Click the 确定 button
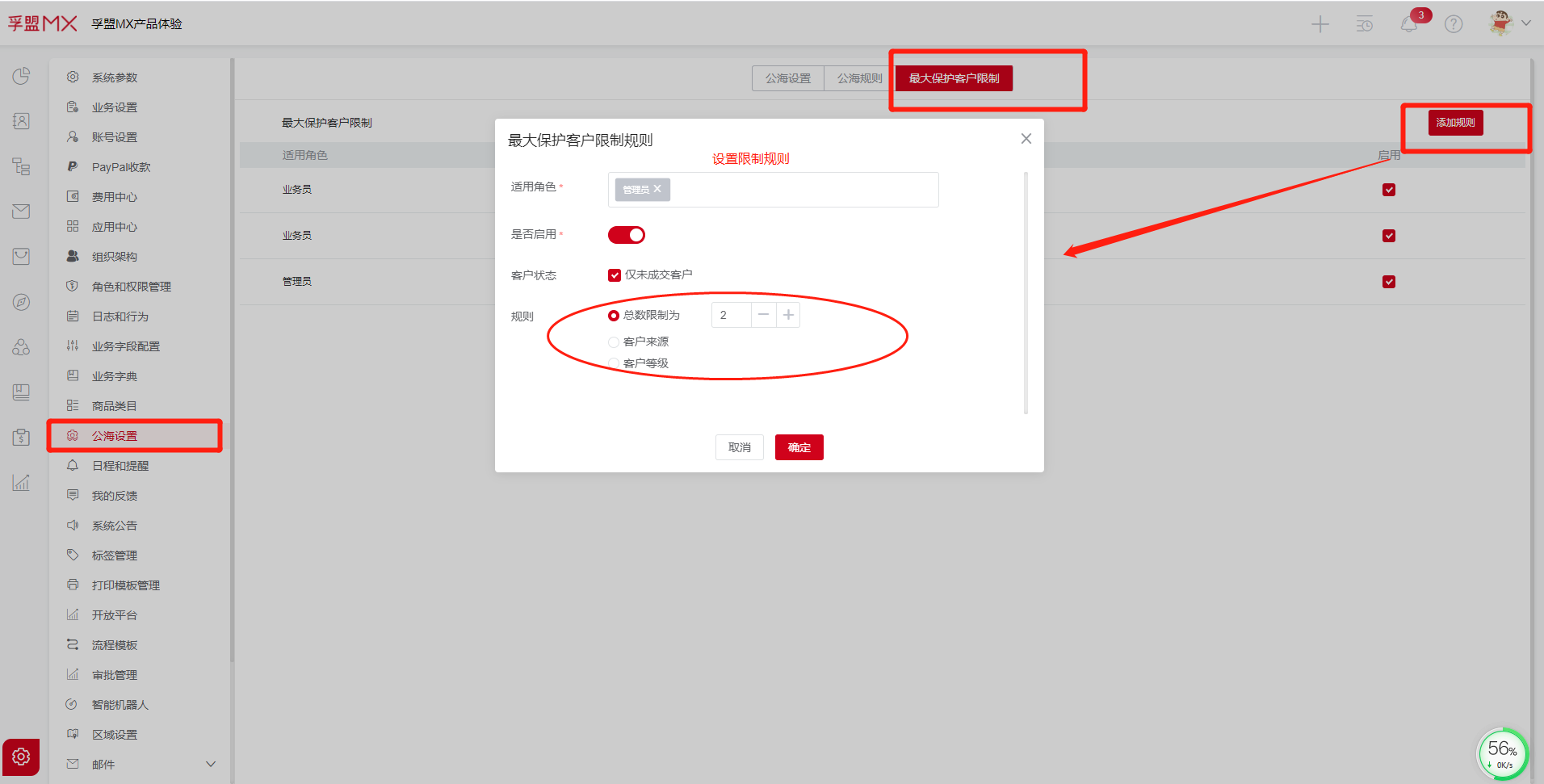The width and height of the screenshot is (1544, 784). (799, 447)
